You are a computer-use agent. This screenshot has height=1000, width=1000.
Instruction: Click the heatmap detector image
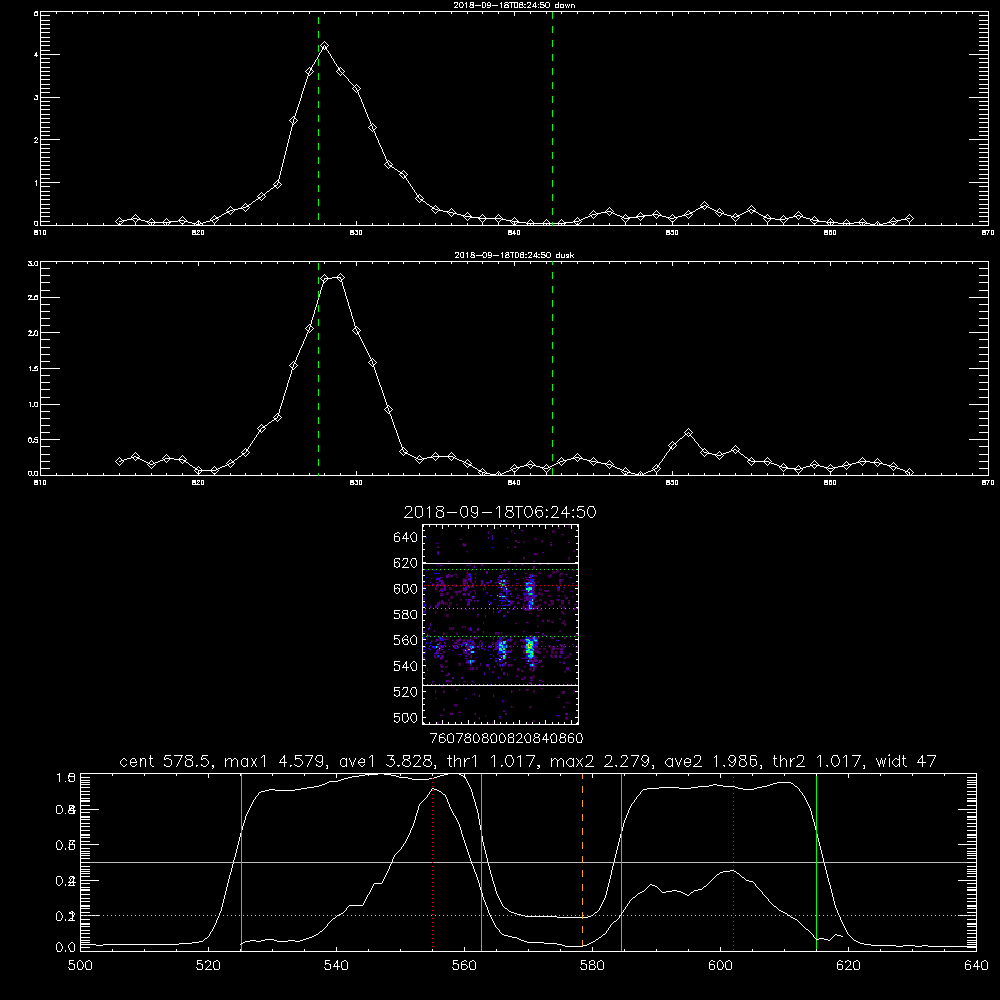[x=500, y=624]
